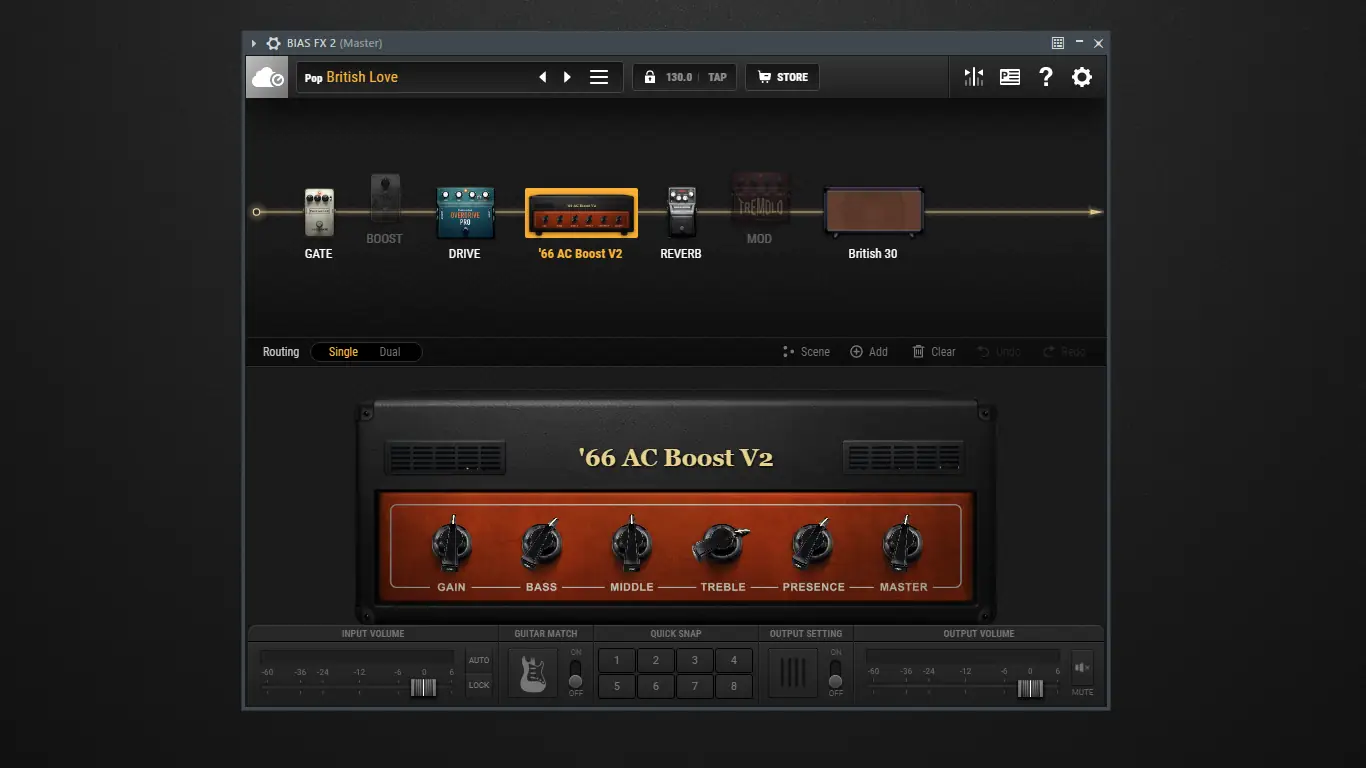Toggle the Output Setting on/off switch
Viewport: 1366px width, 768px height.
click(836, 672)
